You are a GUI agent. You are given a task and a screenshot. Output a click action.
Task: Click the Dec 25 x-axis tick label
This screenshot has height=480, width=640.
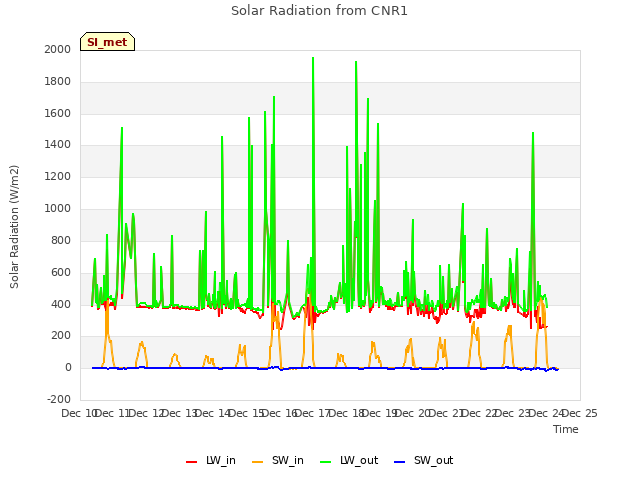[x=580, y=413]
